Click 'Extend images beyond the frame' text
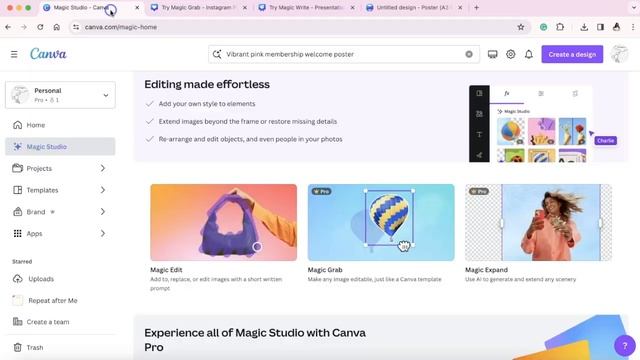This screenshot has height=360, width=640. [x=248, y=121]
